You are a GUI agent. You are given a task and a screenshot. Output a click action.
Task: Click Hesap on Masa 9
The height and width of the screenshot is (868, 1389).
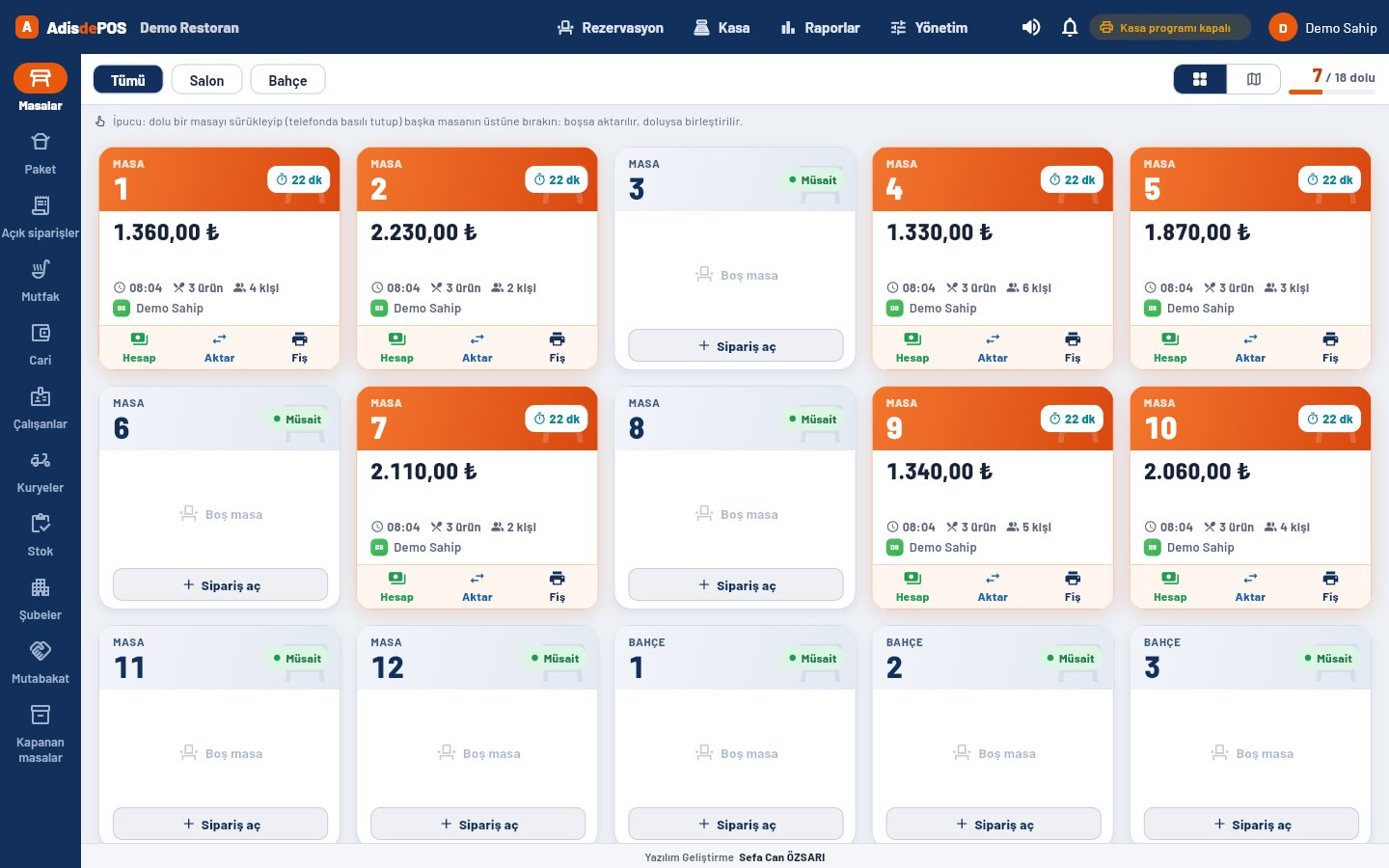912,586
